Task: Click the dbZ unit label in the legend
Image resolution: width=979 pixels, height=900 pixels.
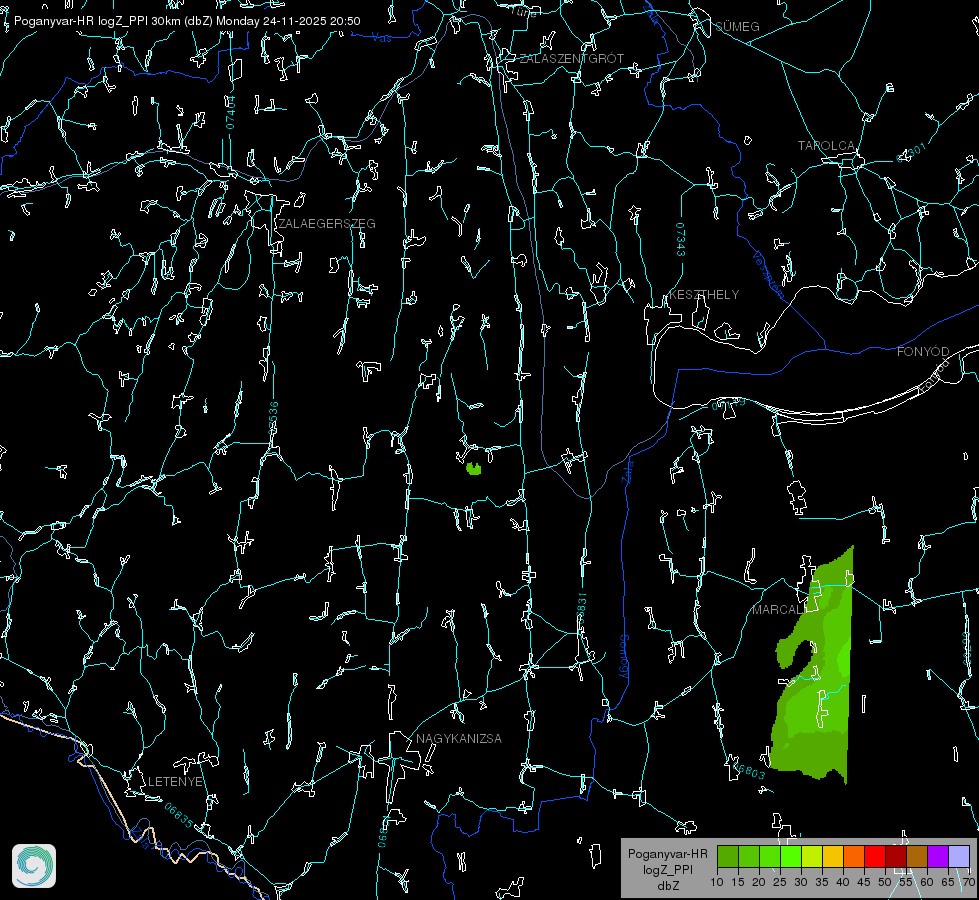Action: click(x=668, y=886)
